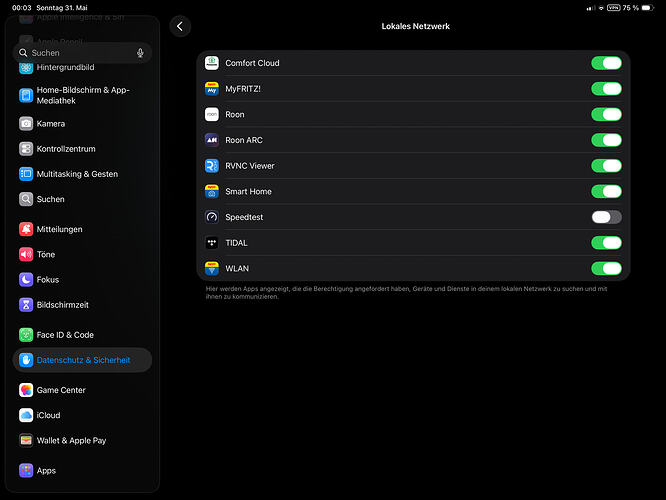Click the Game Center icon

tap(26, 390)
